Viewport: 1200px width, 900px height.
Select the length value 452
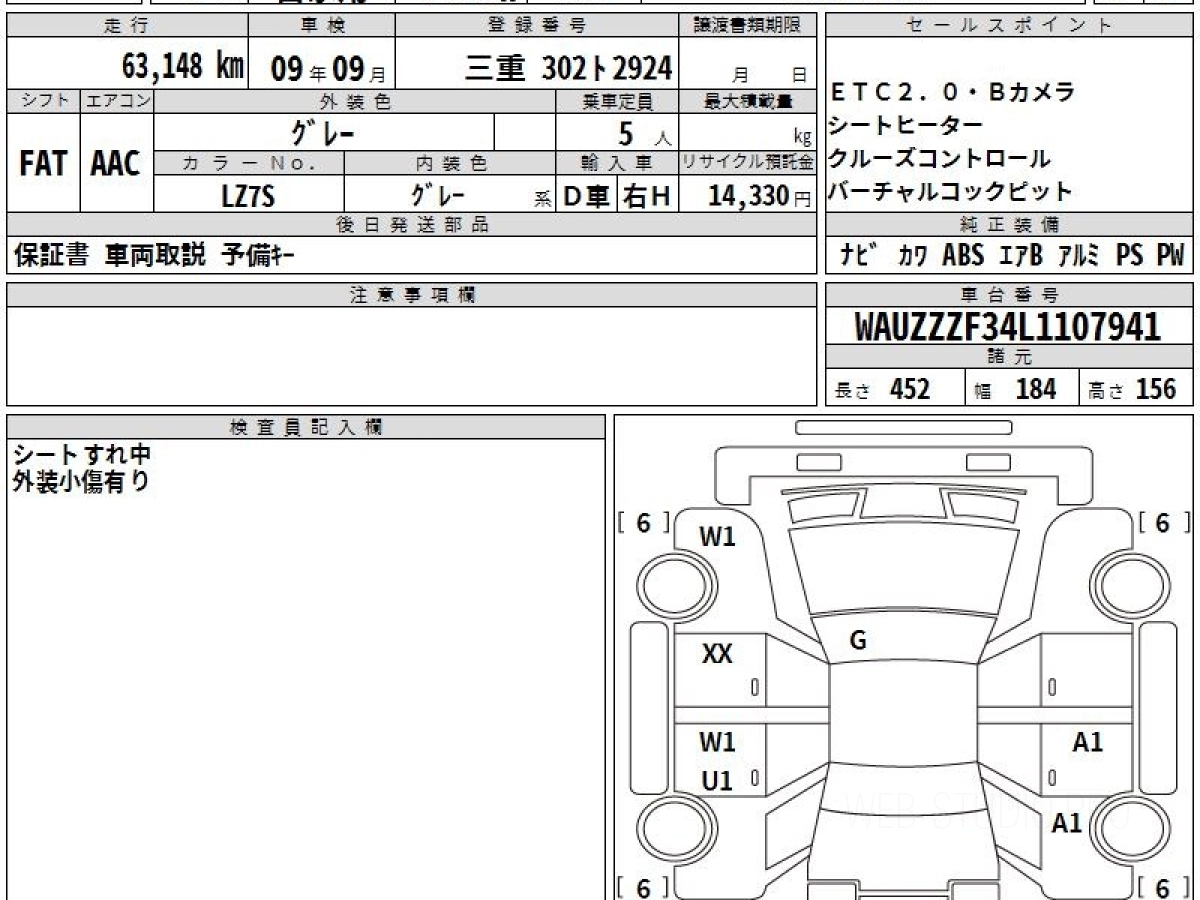tap(909, 389)
